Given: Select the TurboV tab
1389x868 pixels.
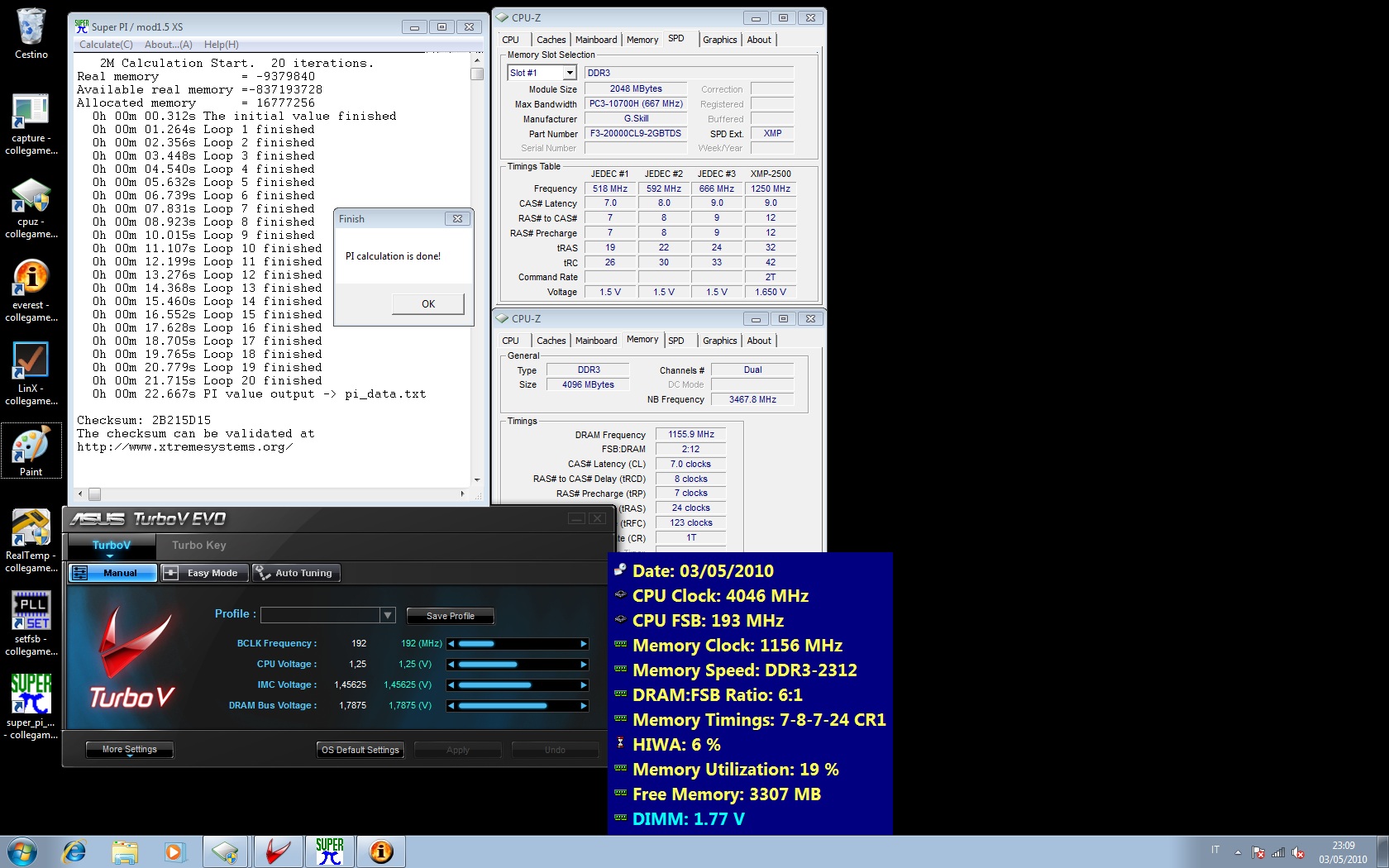Looking at the screenshot, I should [111, 546].
